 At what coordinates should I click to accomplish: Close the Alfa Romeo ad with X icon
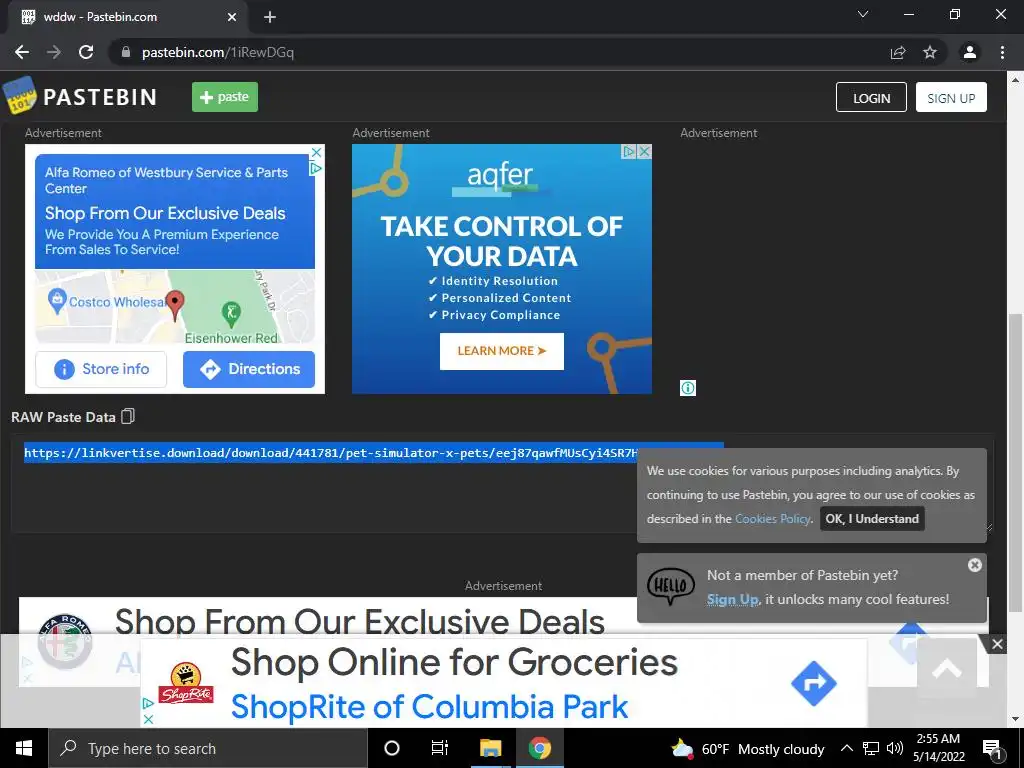coord(315,152)
